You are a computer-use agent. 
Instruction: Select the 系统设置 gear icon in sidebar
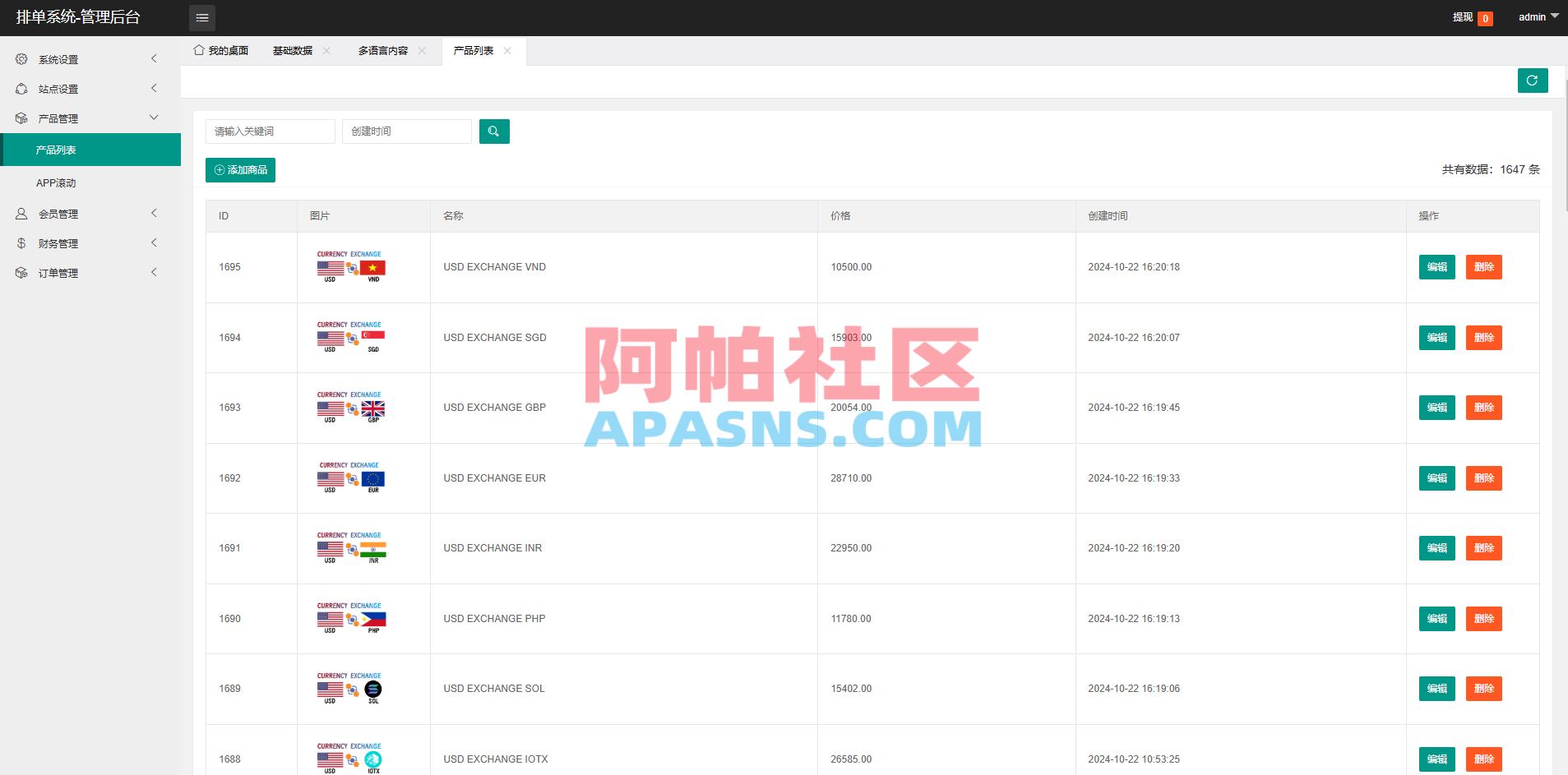pyautogui.click(x=21, y=58)
